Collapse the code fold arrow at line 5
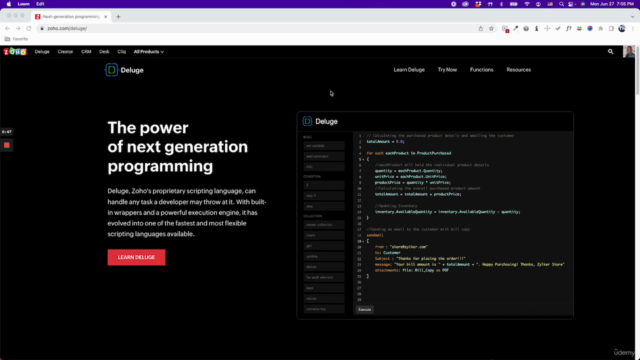 (x=363, y=160)
